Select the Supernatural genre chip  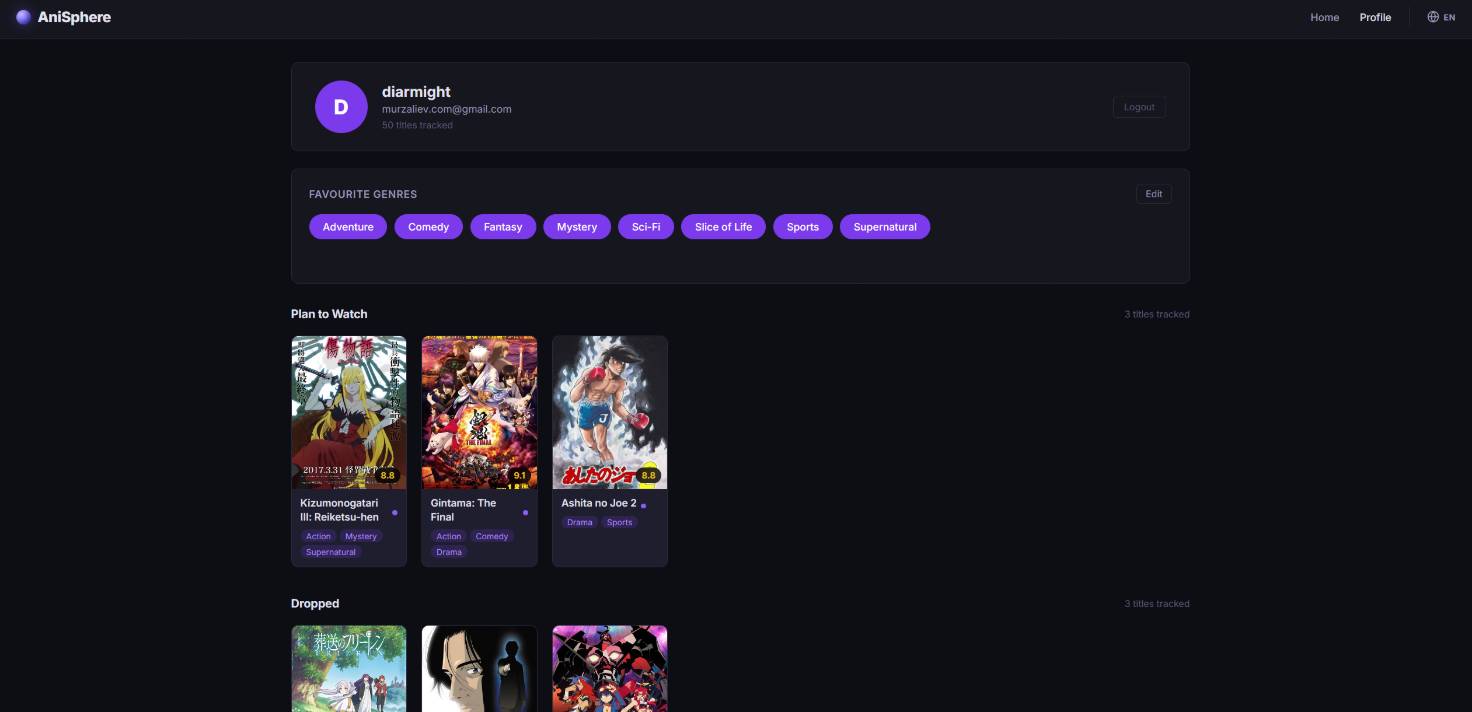[x=885, y=227]
